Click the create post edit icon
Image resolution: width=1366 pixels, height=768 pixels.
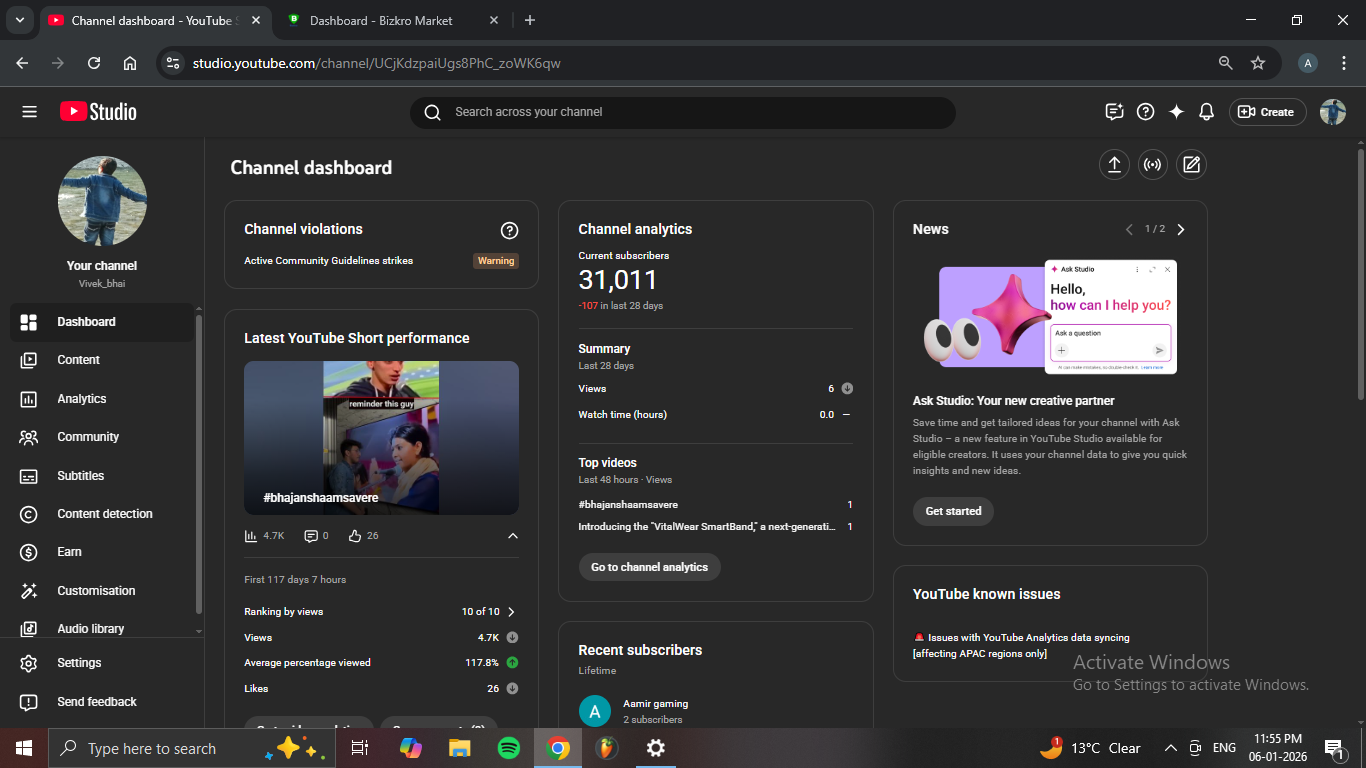tap(1191, 165)
